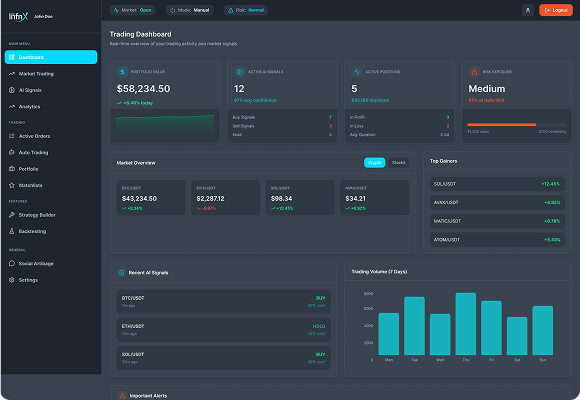
Task: Open the ETH/USDT market card
Action: pos(226,198)
